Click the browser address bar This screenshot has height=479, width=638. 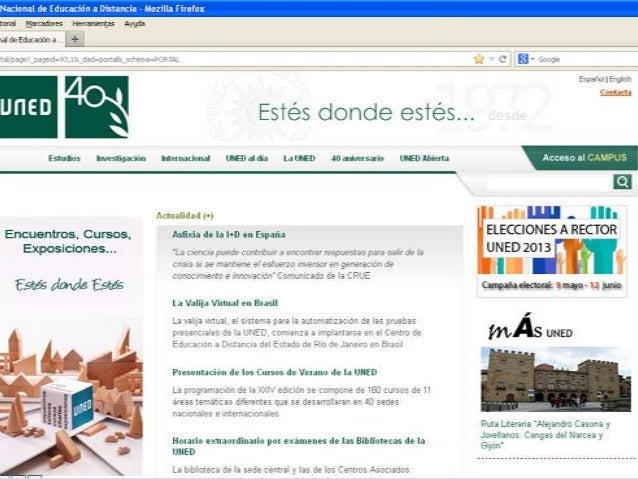point(234,59)
